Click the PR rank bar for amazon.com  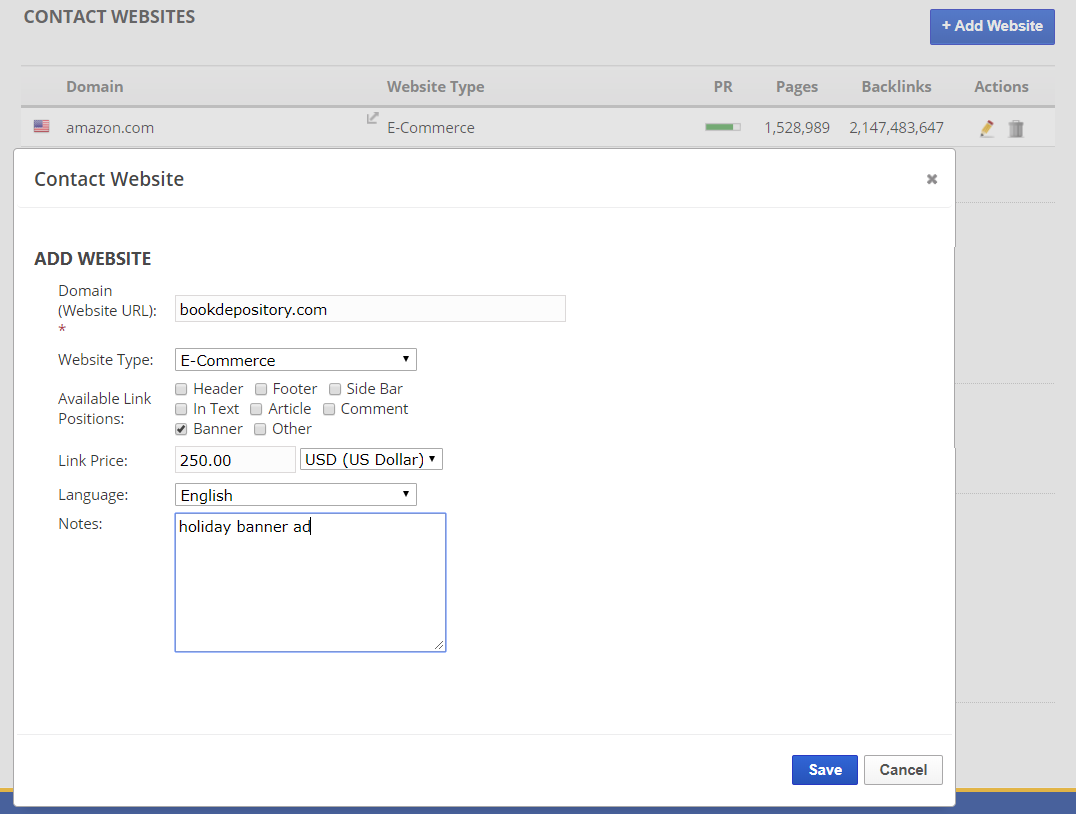[x=722, y=127]
